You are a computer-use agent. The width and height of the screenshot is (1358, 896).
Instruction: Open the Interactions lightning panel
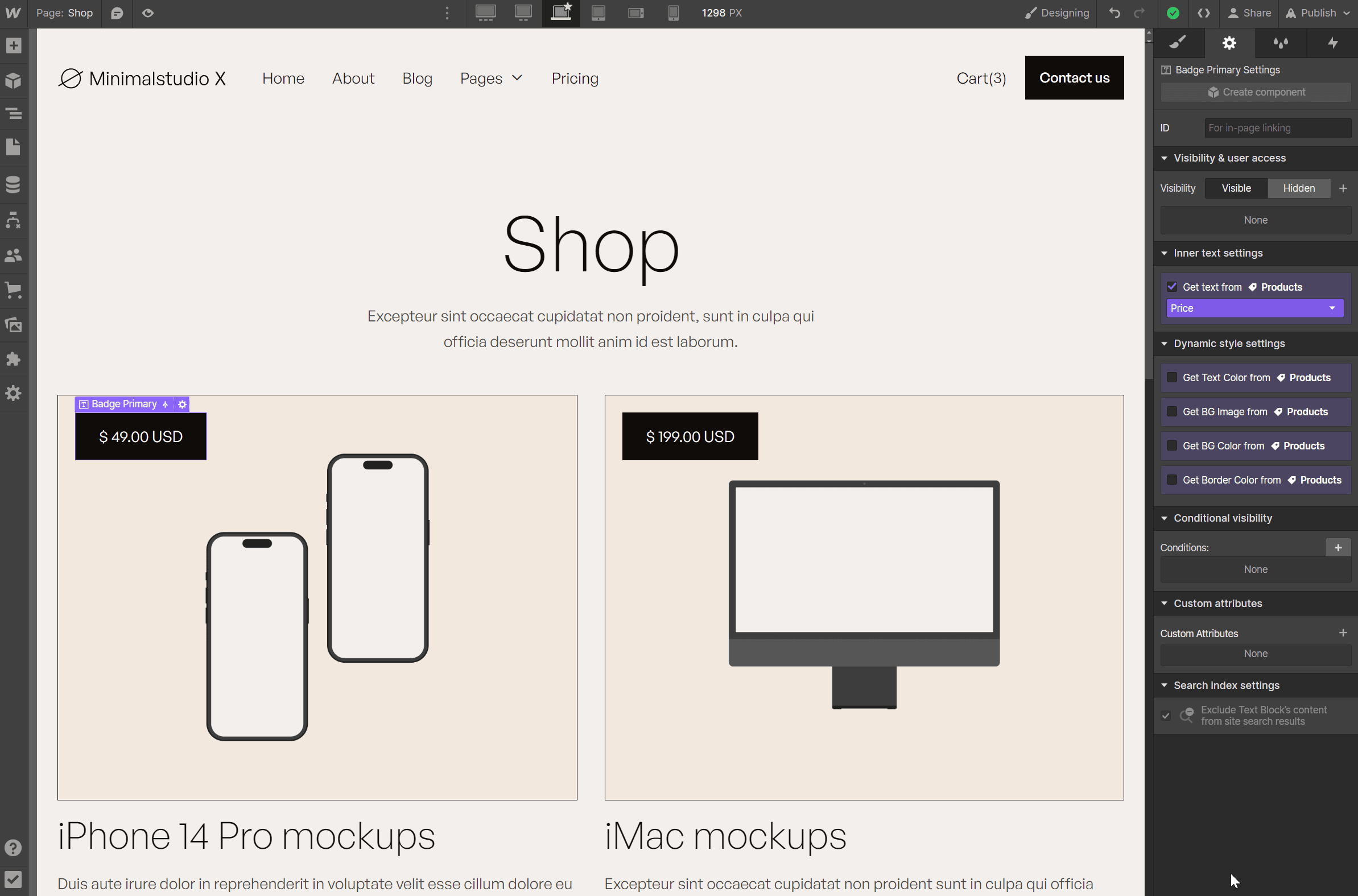pos(1332,43)
